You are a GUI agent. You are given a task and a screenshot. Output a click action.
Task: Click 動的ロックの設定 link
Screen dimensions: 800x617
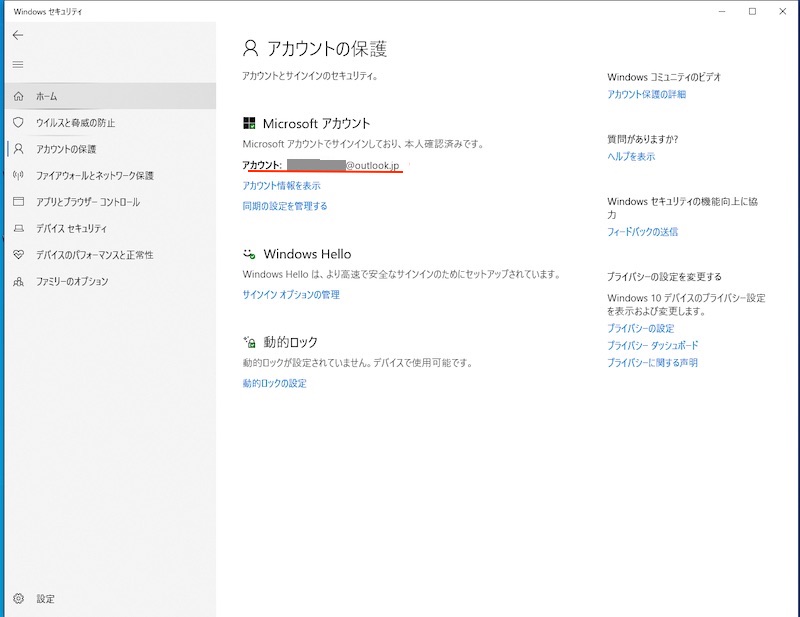(274, 383)
